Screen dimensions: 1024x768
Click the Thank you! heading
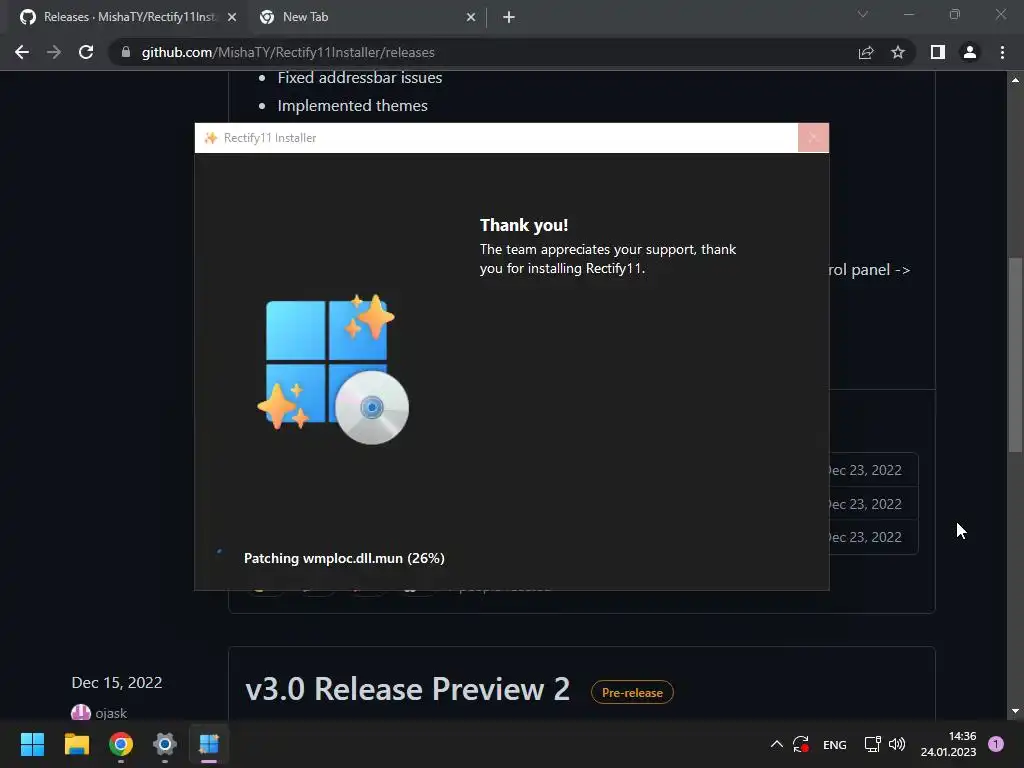click(524, 225)
